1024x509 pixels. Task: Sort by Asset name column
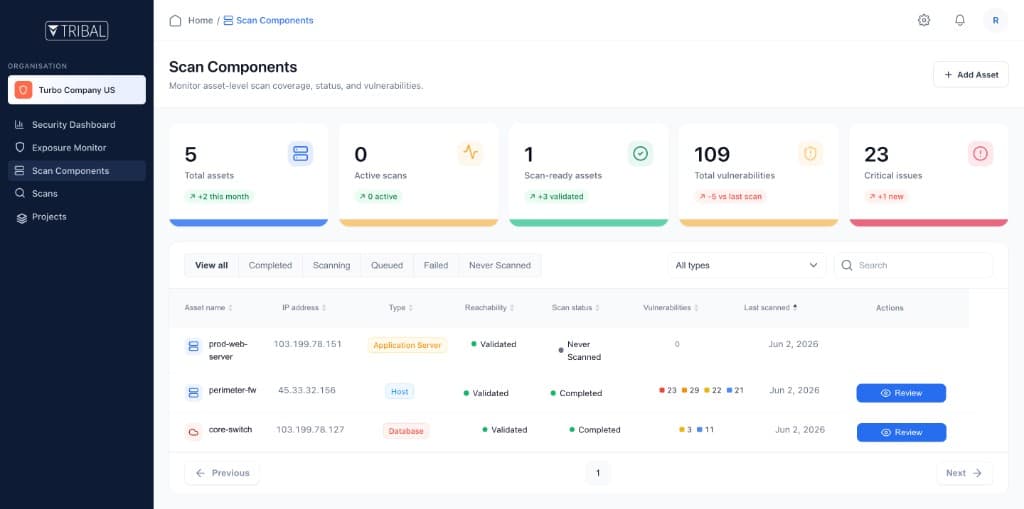pyautogui.click(x=208, y=308)
